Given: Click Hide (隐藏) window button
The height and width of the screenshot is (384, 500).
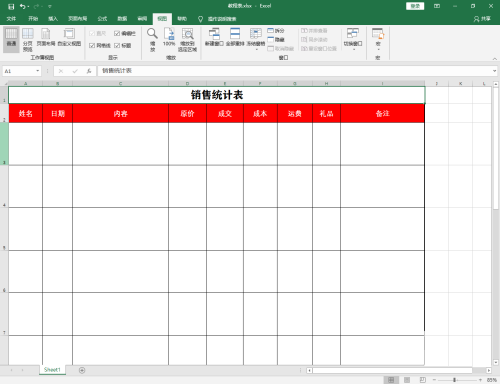Looking at the screenshot, I should click(276, 40).
